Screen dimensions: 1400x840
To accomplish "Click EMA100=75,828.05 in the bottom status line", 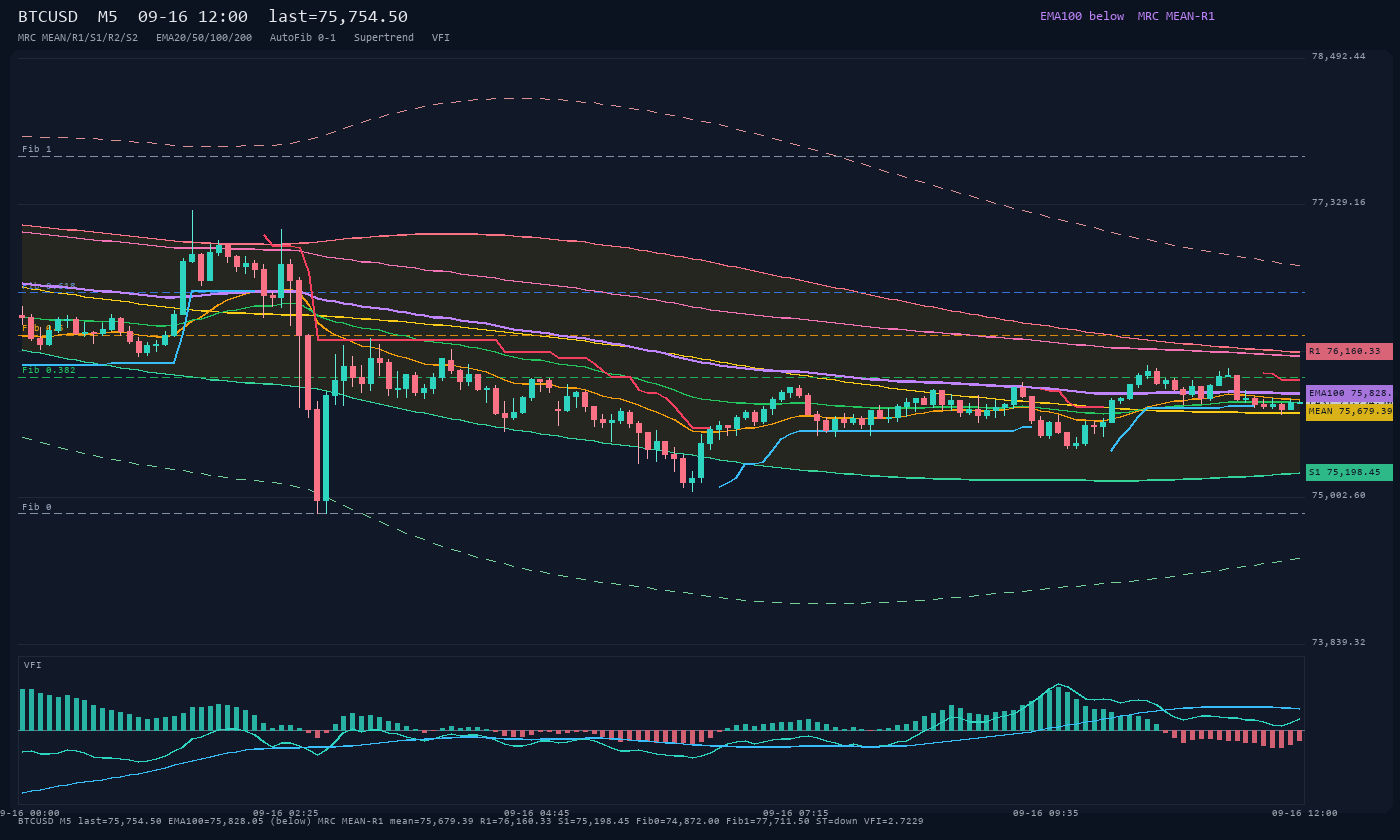I will coord(216,821).
